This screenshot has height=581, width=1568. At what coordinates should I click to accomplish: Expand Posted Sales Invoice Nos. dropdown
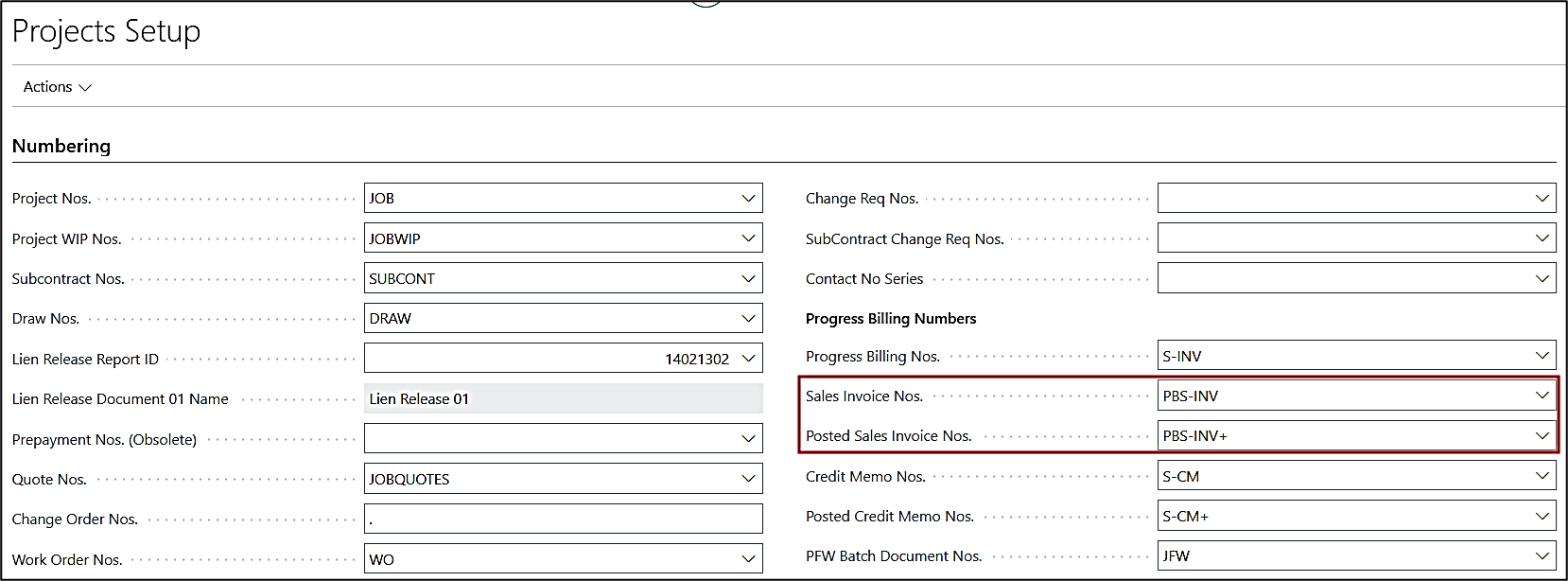(x=1542, y=436)
